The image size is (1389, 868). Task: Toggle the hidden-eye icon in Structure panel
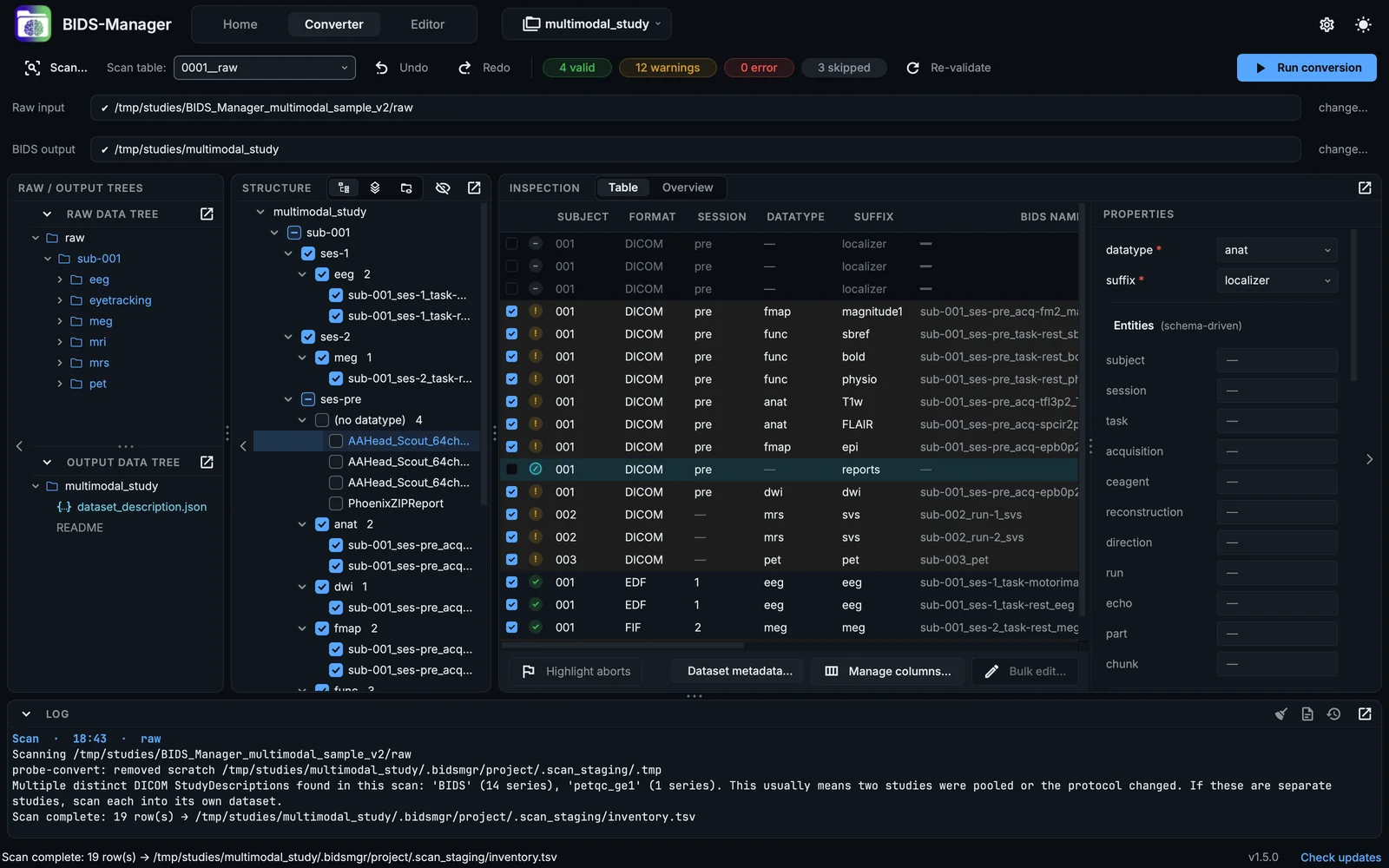point(443,187)
